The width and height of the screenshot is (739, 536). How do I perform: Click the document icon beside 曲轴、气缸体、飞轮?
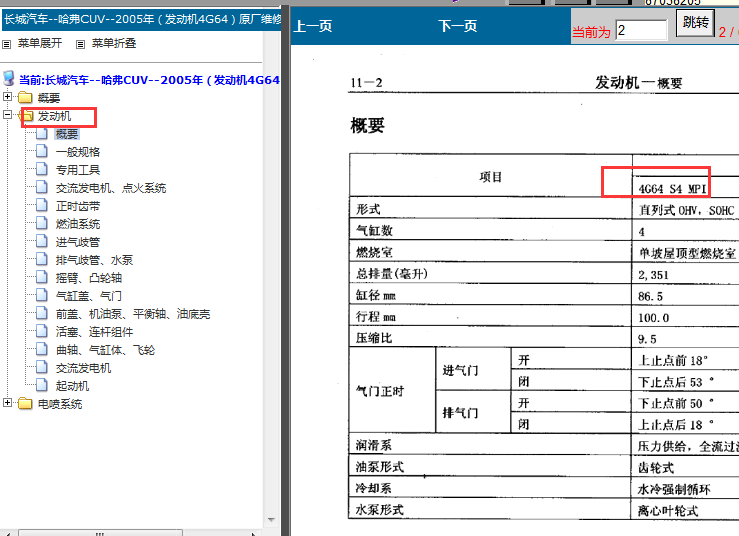tap(42, 349)
